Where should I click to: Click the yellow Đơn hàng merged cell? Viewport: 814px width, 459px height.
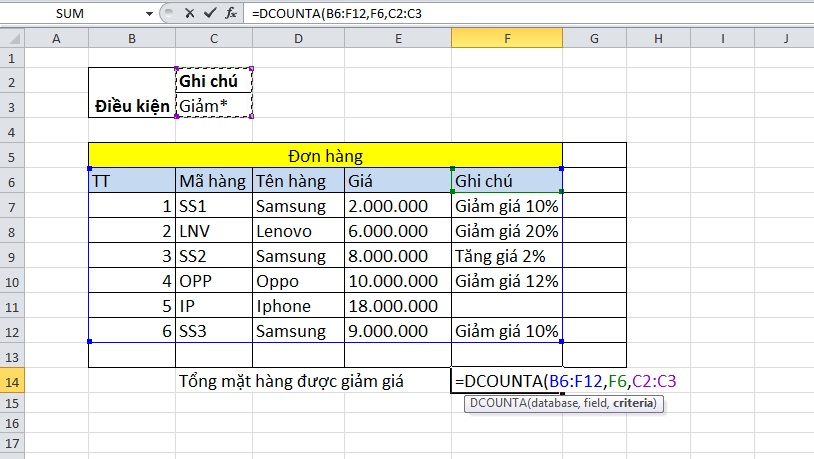325,156
